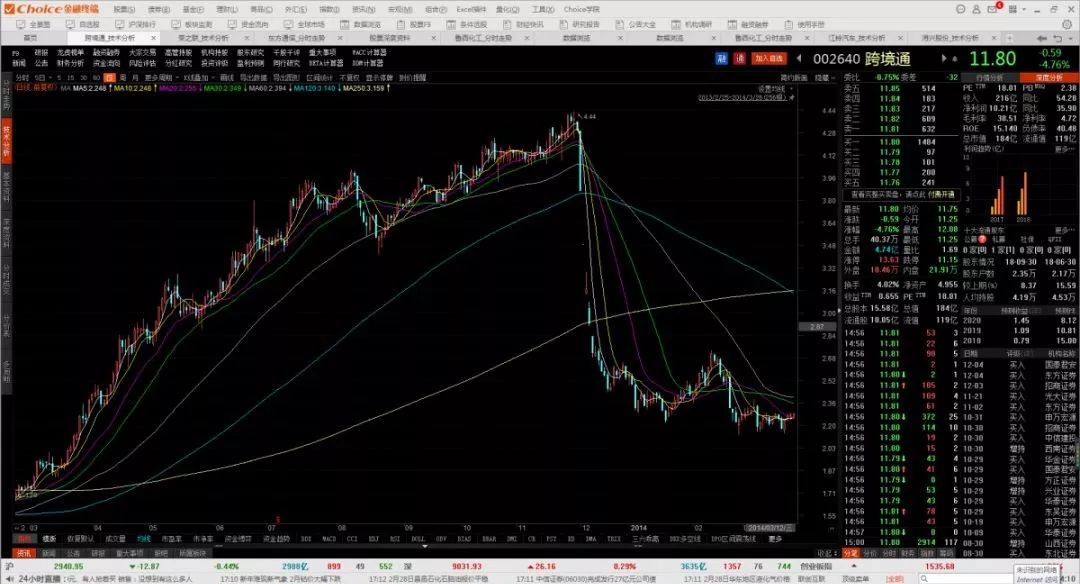Open the 资金流向 toolbar shortcut
The image size is (1080, 584).
[248, 24]
